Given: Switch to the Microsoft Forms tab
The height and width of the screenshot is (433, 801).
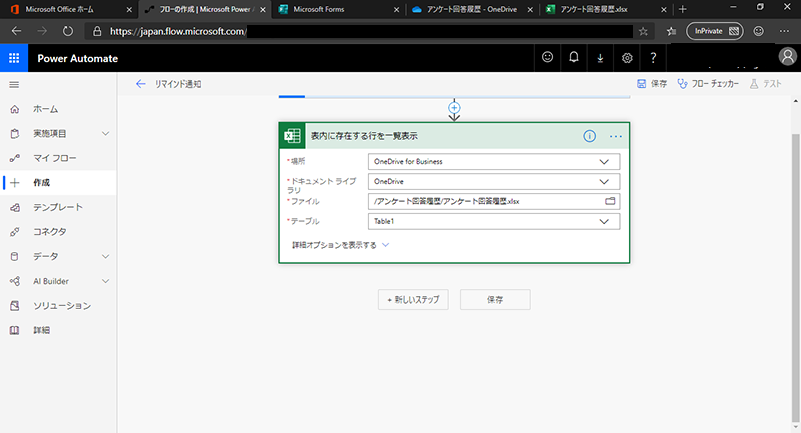Looking at the screenshot, I should (337, 9).
